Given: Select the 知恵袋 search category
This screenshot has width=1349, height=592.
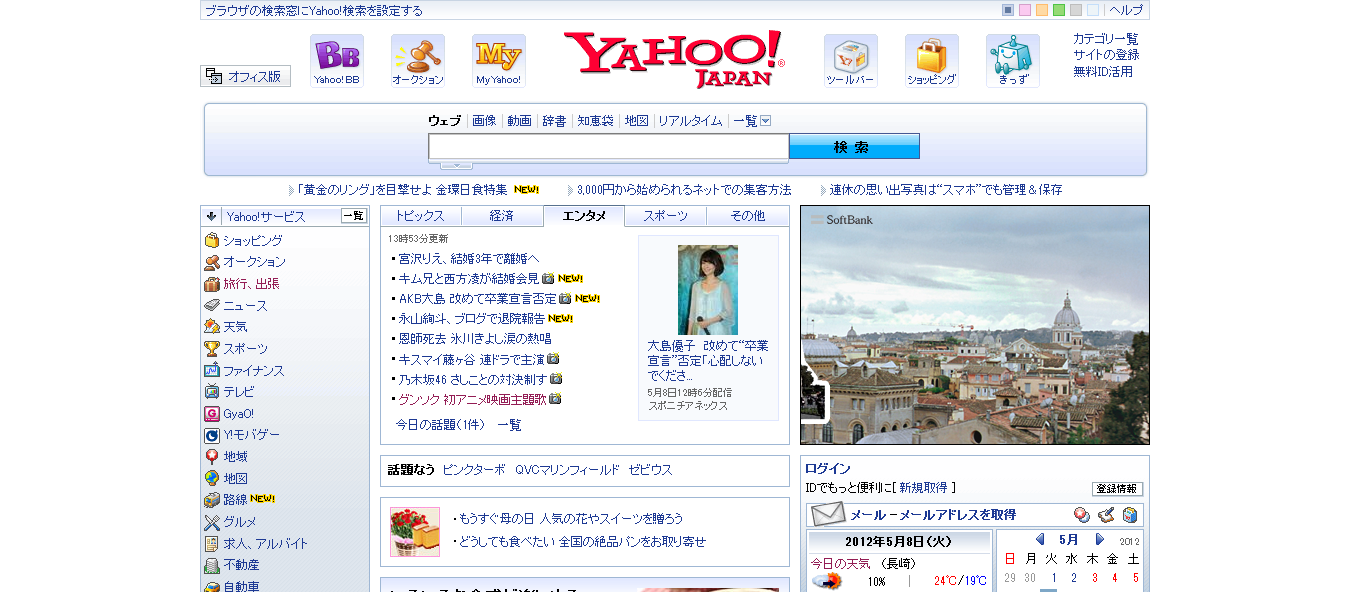Looking at the screenshot, I should pyautogui.click(x=596, y=121).
